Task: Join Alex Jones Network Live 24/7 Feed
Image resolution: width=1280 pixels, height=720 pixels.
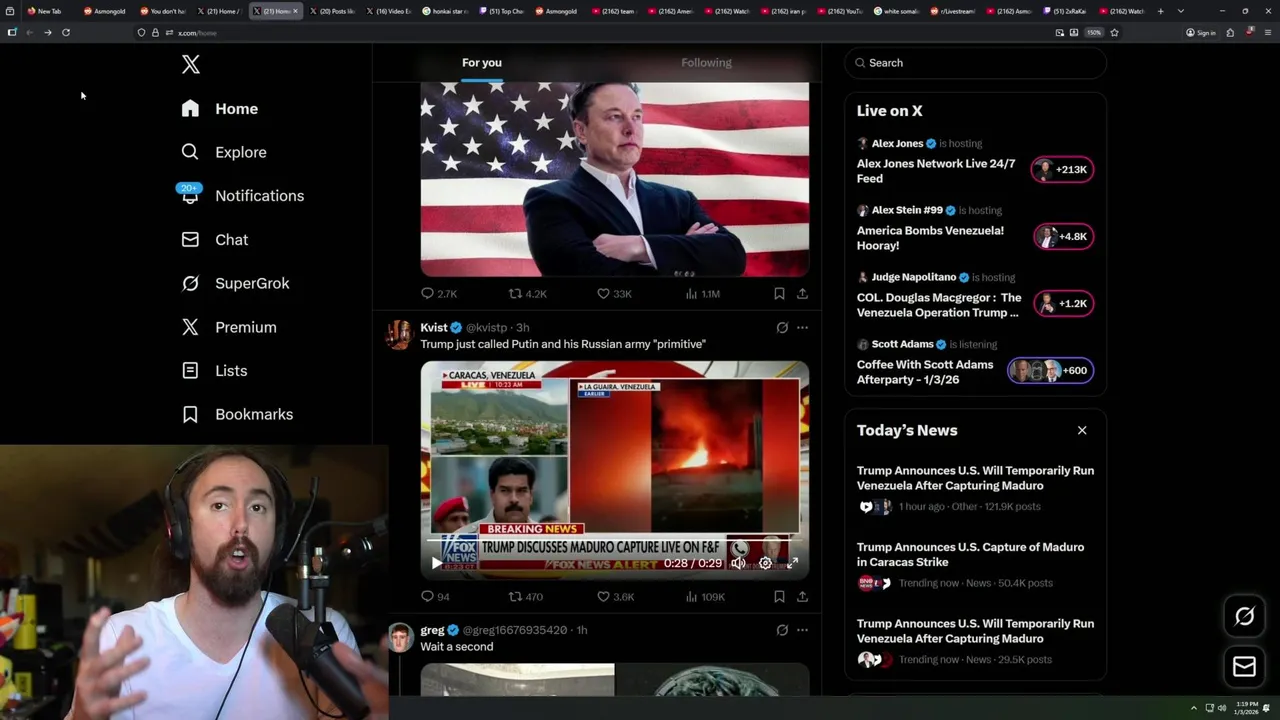Action: tap(975, 161)
